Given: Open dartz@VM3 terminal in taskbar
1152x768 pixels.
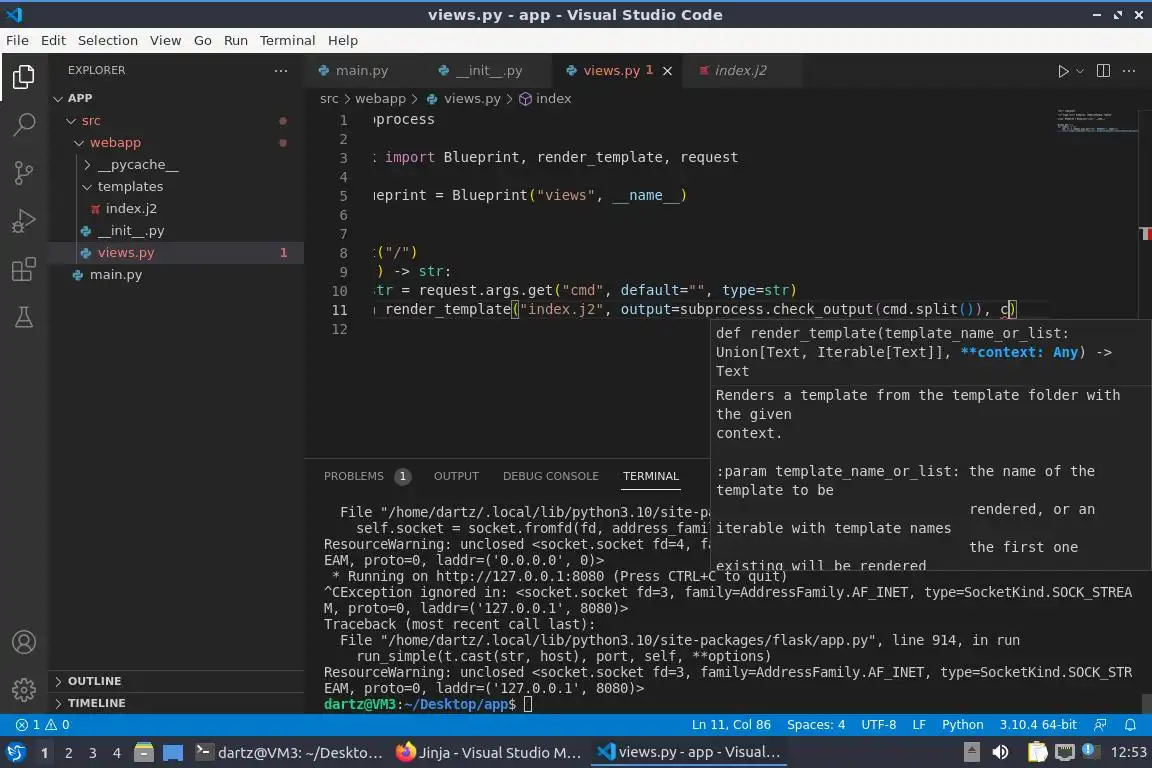Looking at the screenshot, I should pyautogui.click(x=289, y=753).
